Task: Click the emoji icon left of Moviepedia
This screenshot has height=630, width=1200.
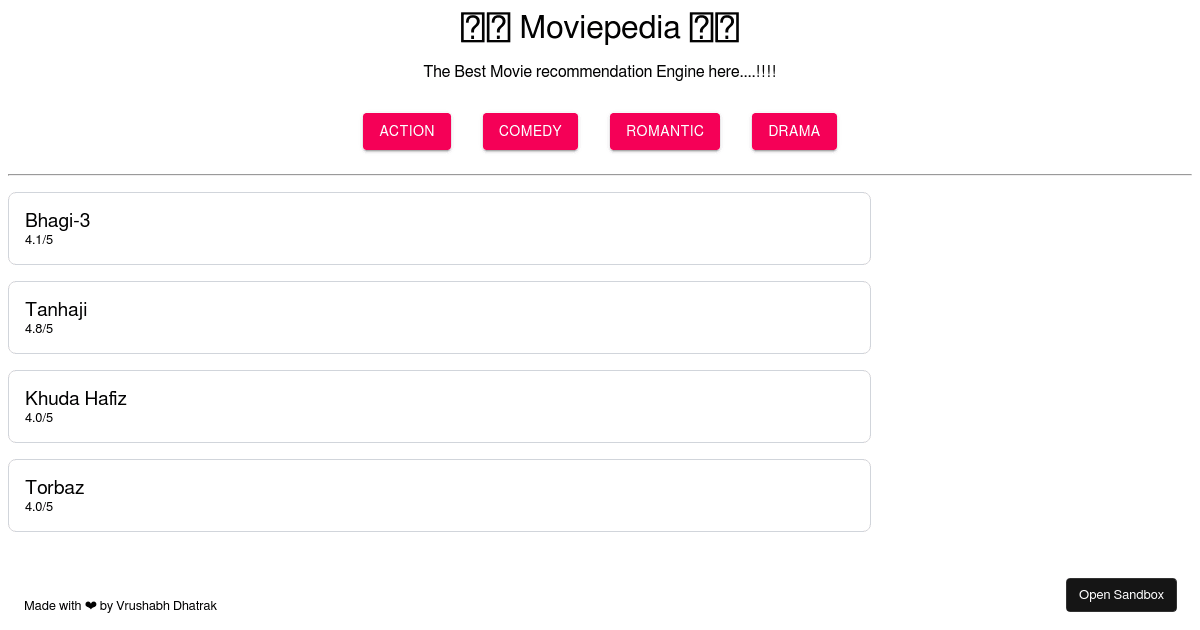Action: [486, 28]
